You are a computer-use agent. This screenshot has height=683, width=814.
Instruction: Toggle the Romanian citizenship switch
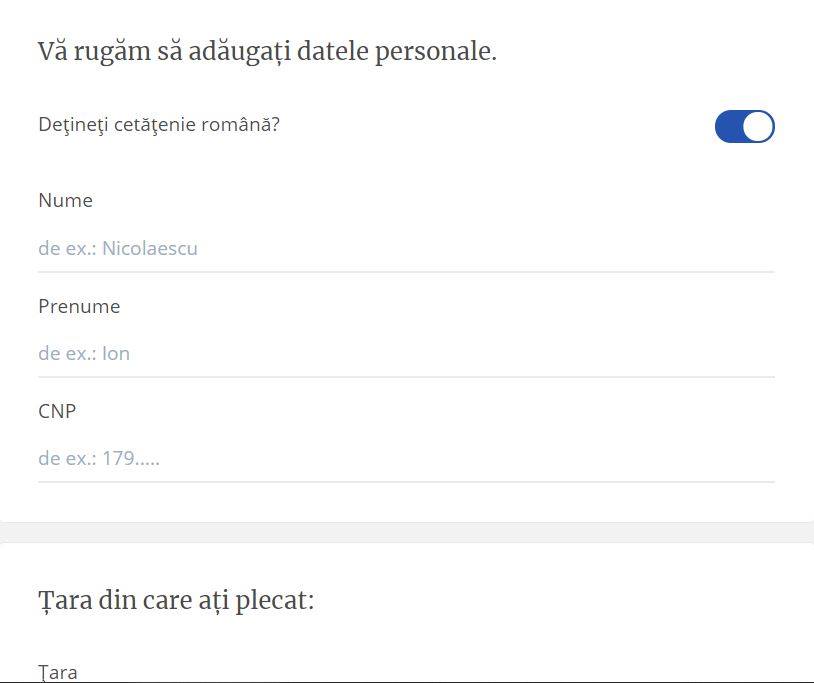[744, 127]
